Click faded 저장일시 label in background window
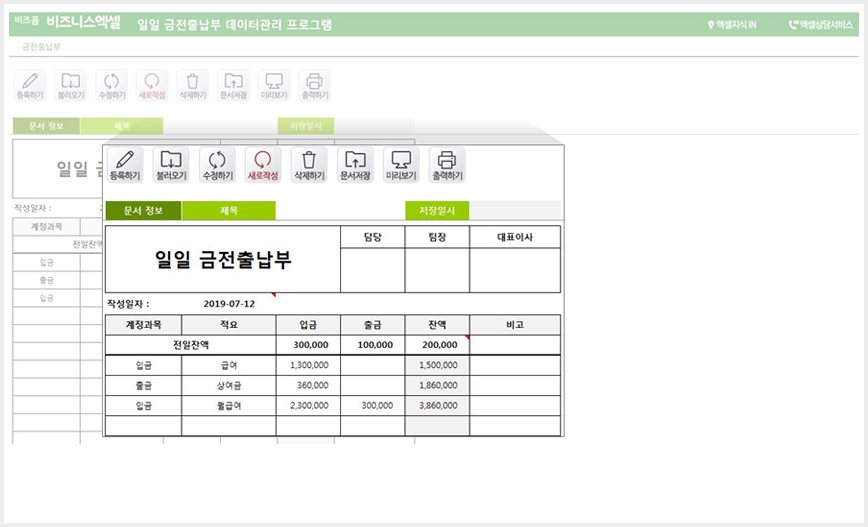868x527 pixels. point(306,126)
